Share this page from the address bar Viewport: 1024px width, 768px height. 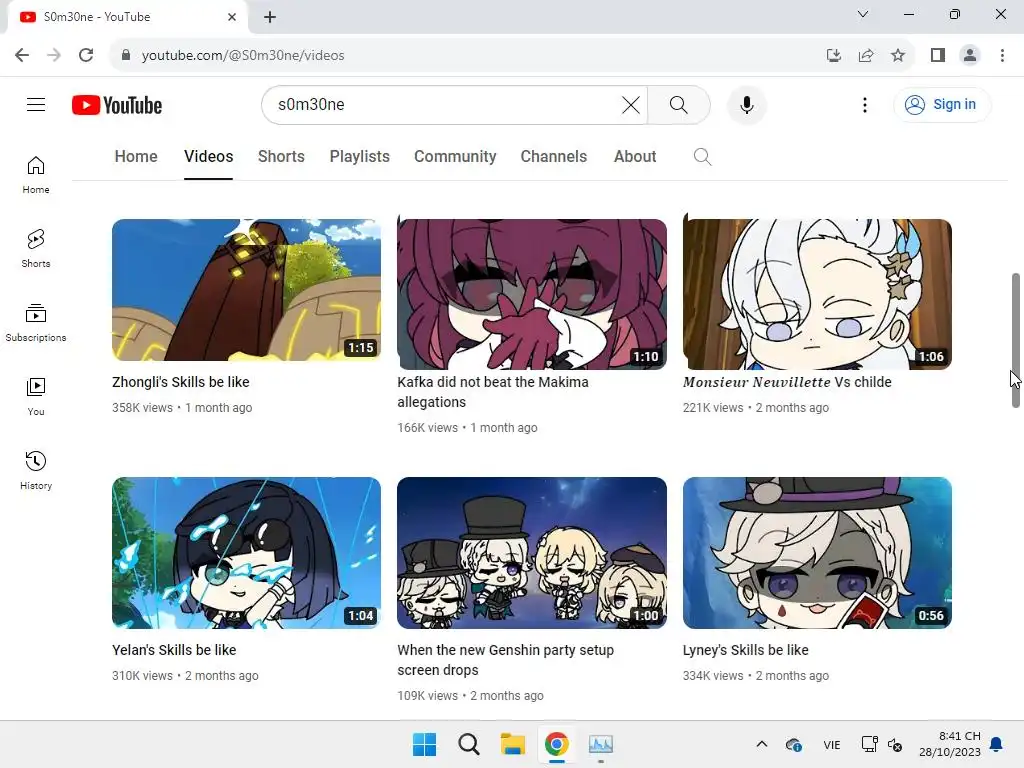click(866, 55)
